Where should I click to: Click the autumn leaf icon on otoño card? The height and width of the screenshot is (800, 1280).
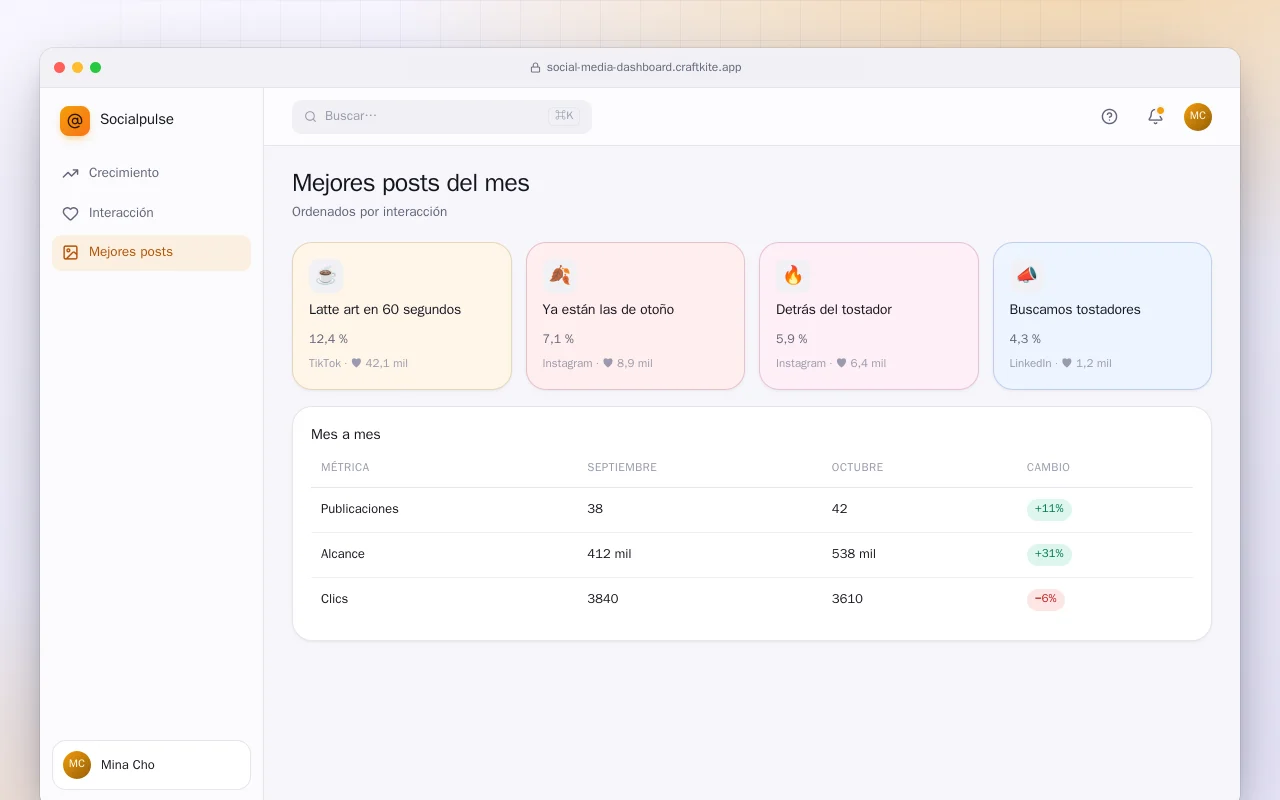click(560, 275)
